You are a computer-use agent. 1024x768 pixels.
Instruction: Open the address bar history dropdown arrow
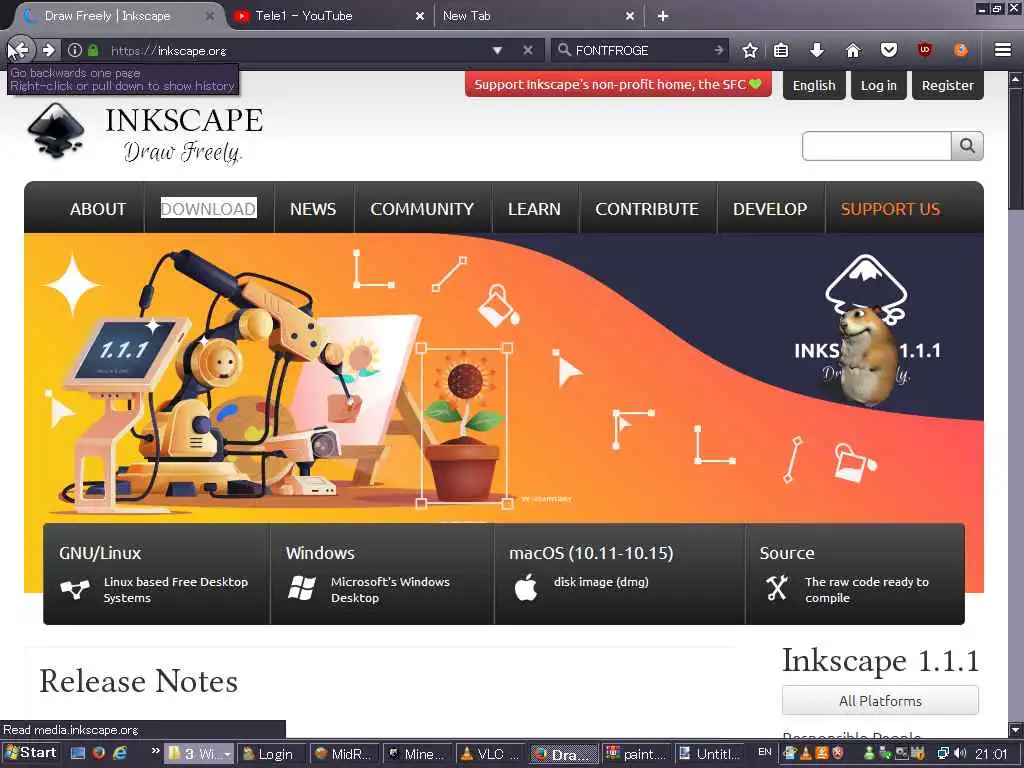click(x=497, y=50)
